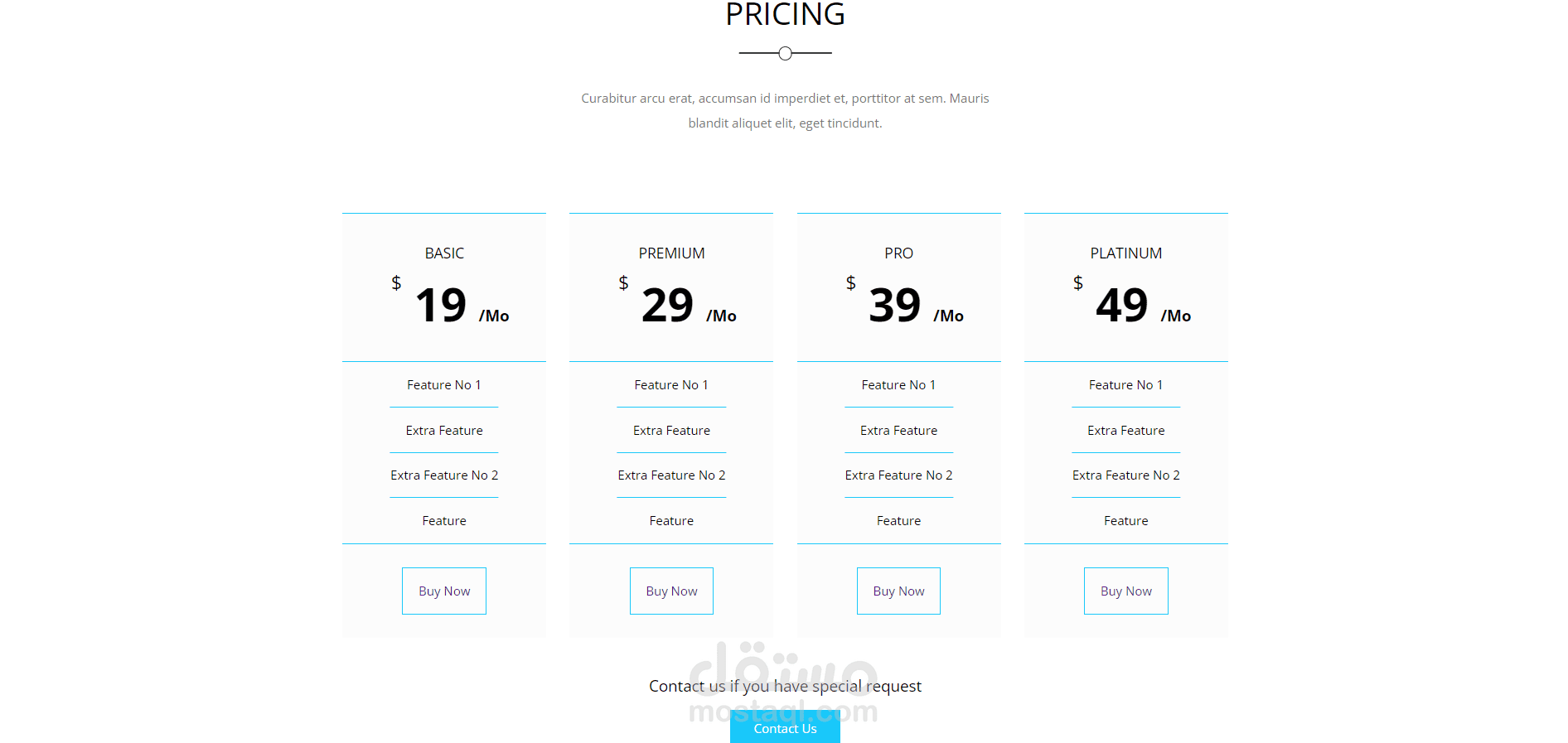1568x743 pixels.
Task: Click Feature No 1 in Basic plan
Action: 444,385
